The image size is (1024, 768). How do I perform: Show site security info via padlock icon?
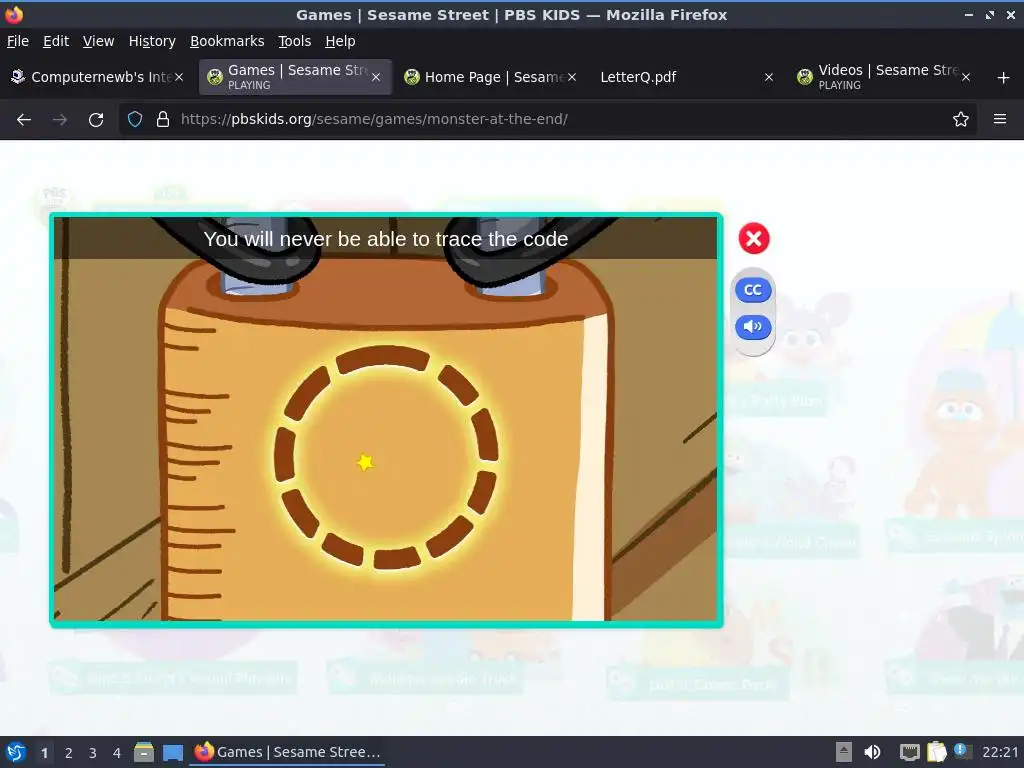[x=163, y=119]
